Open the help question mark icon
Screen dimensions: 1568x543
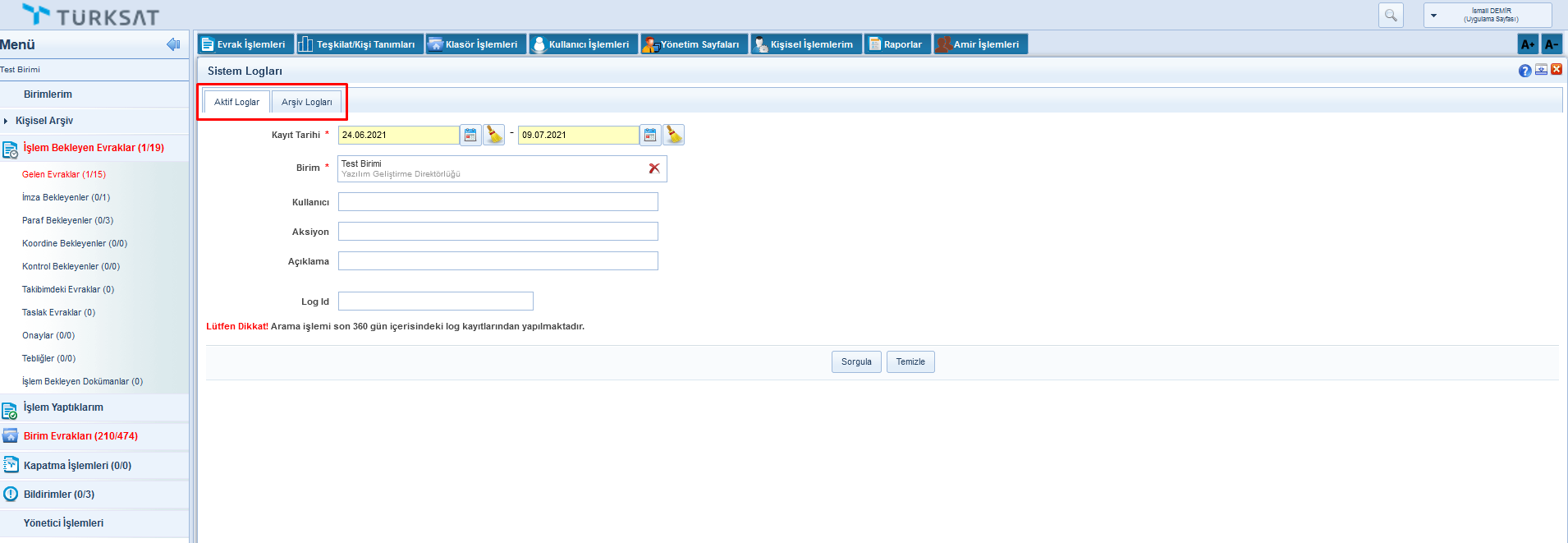click(x=1524, y=71)
